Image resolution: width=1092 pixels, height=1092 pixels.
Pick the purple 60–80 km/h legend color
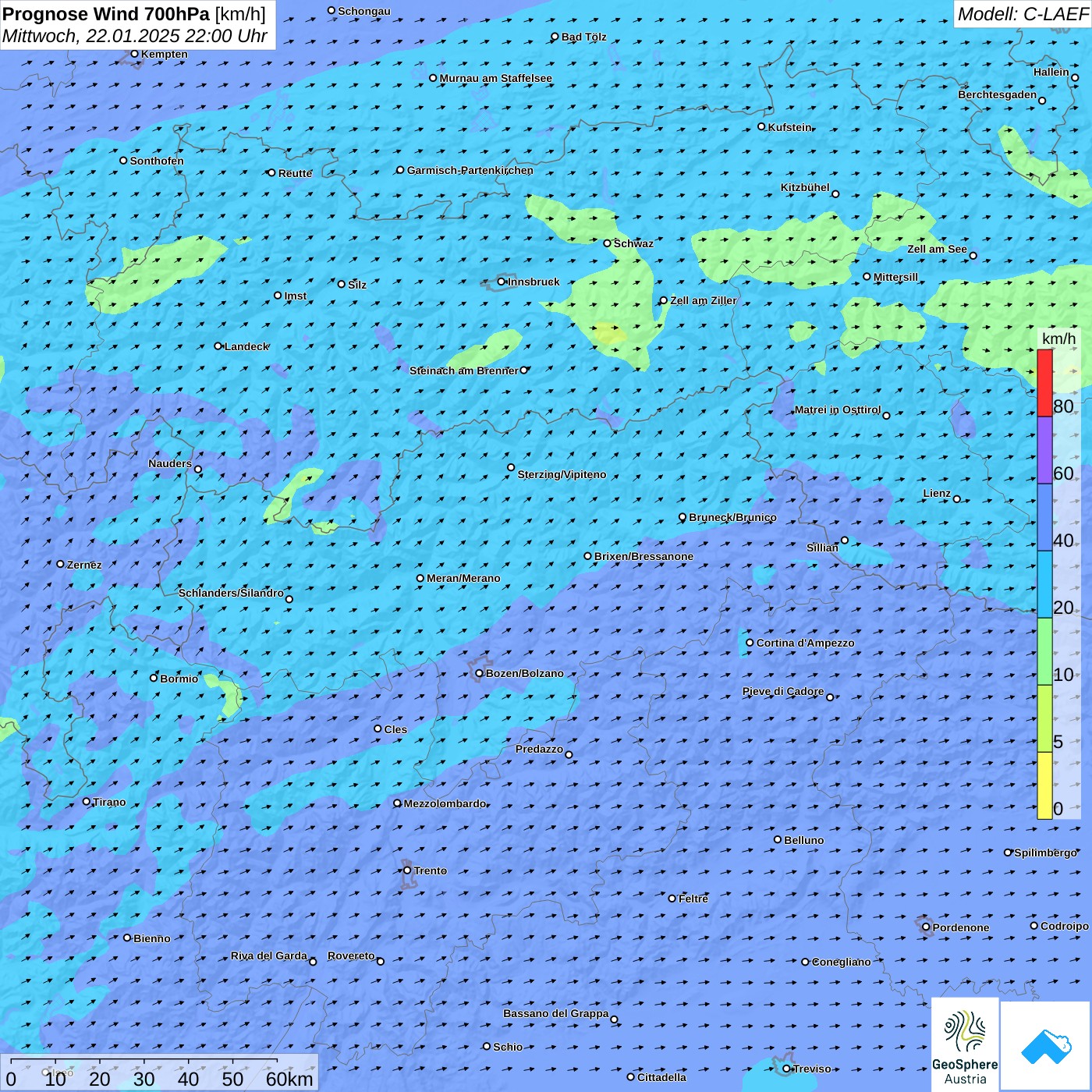[x=1044, y=450]
